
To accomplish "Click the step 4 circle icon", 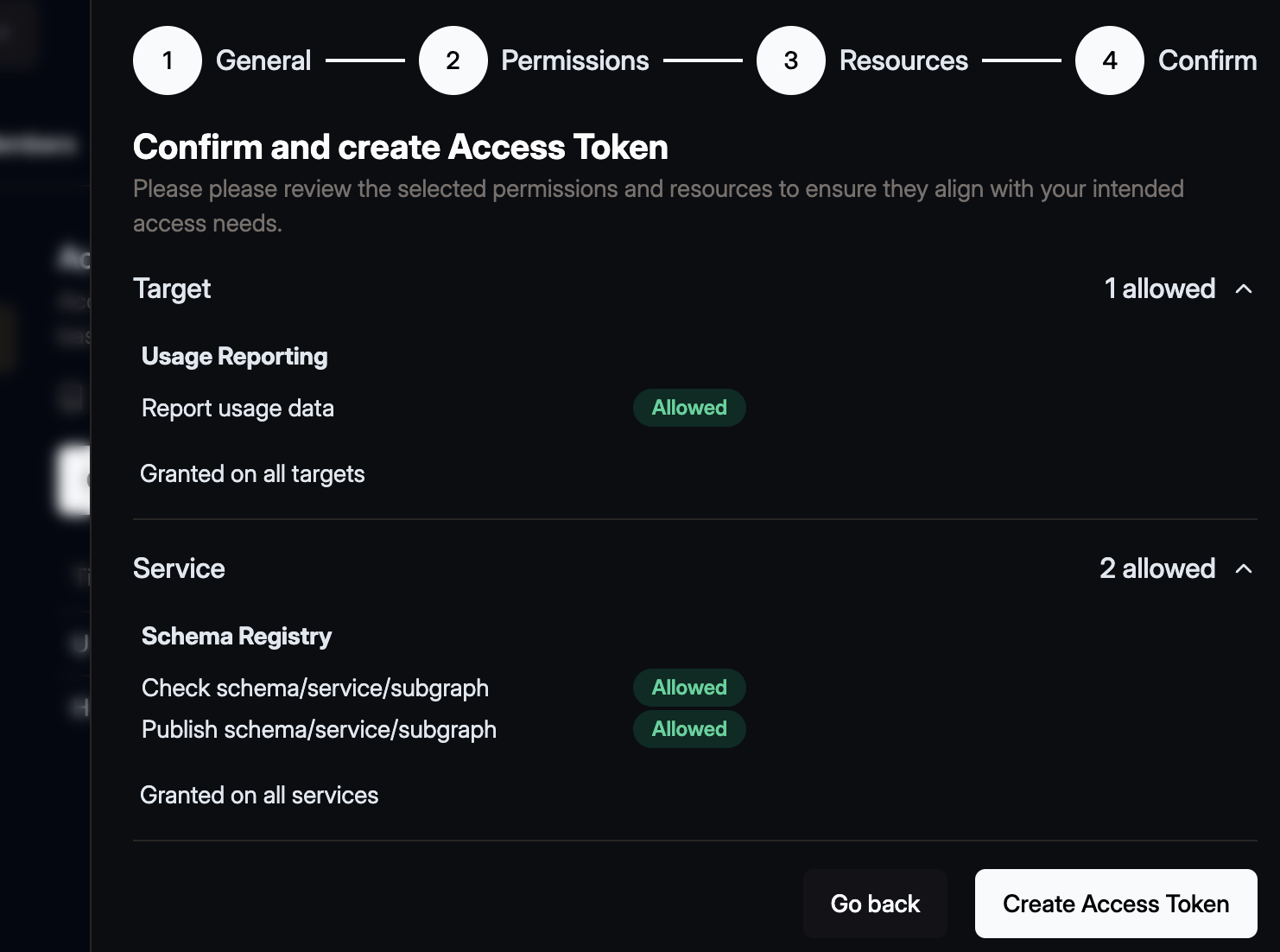I will point(1109,60).
